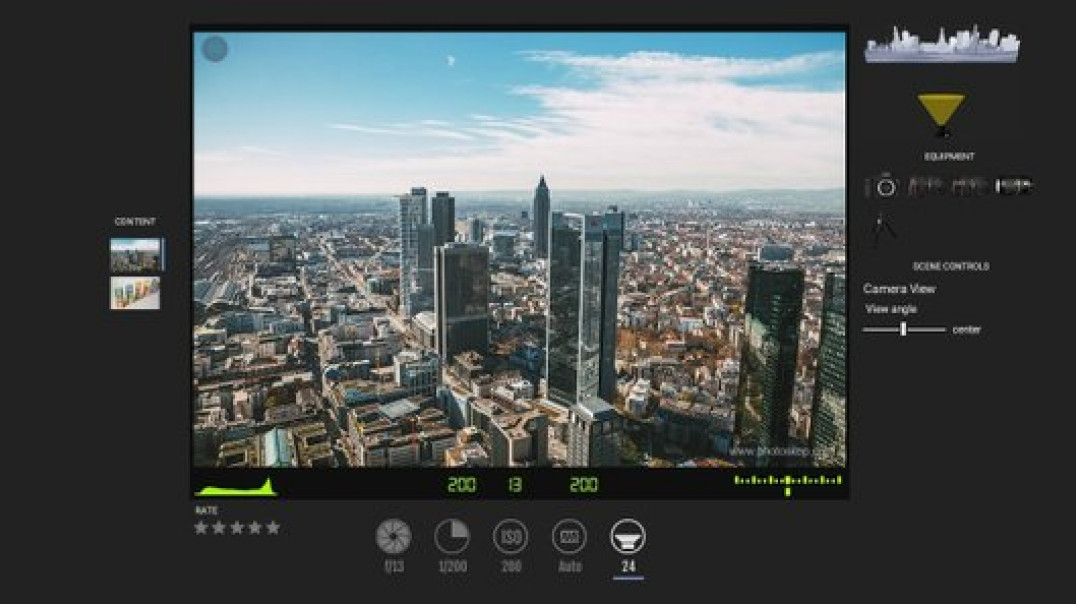
Task: Click the exposure meter scale
Action: pyautogui.click(x=787, y=484)
